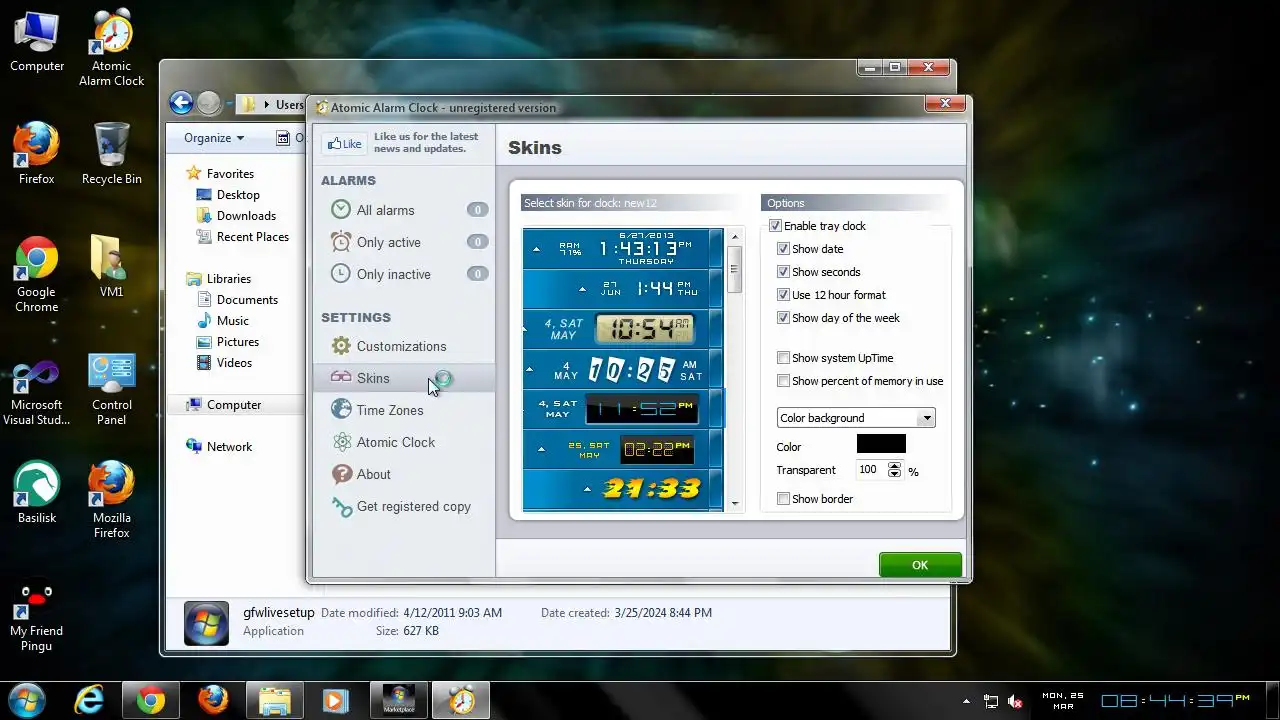This screenshot has width=1280, height=720.
Task: Enable Show percent of memory in use
Action: (x=784, y=381)
